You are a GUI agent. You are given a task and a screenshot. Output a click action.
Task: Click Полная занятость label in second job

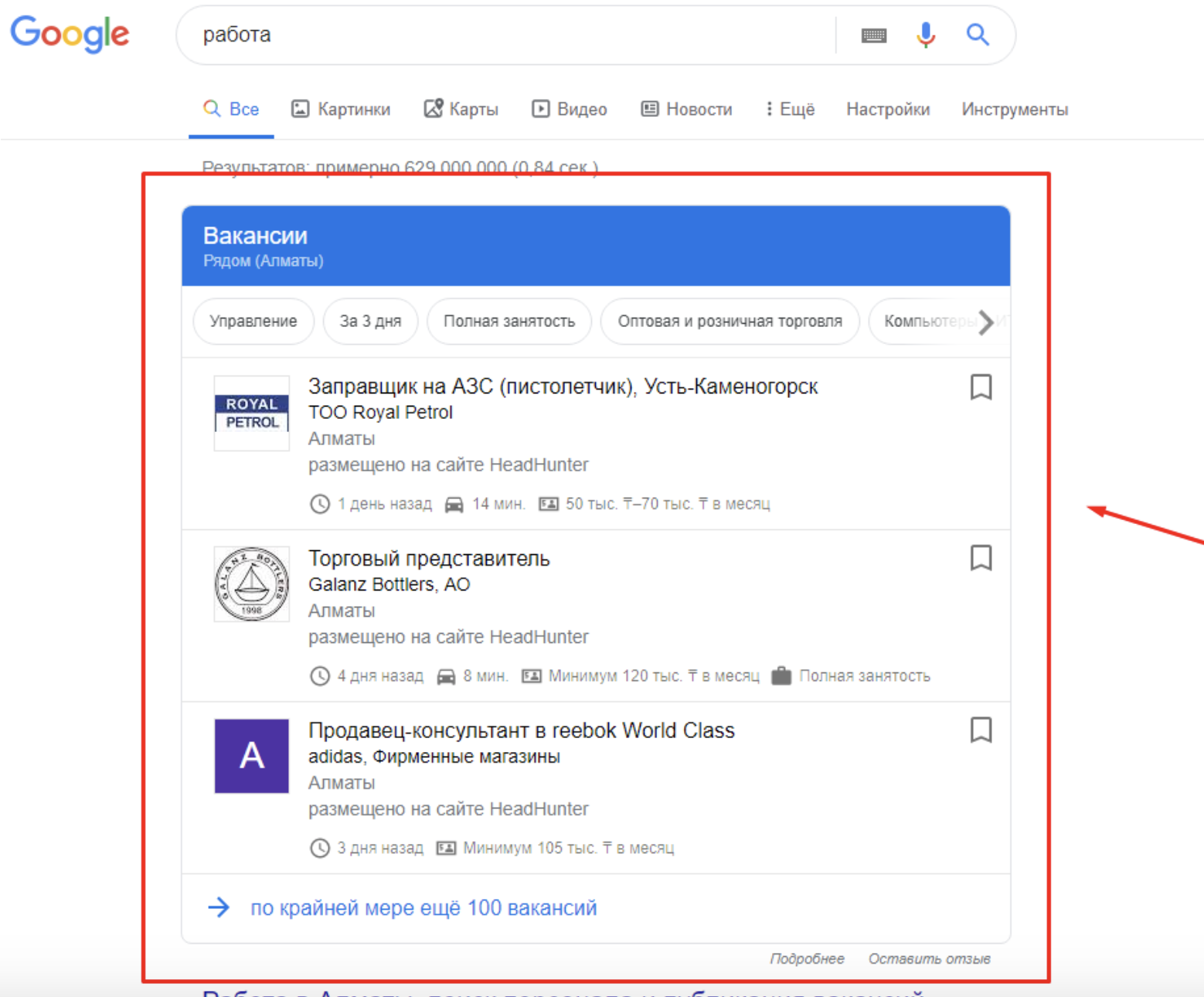point(865,676)
